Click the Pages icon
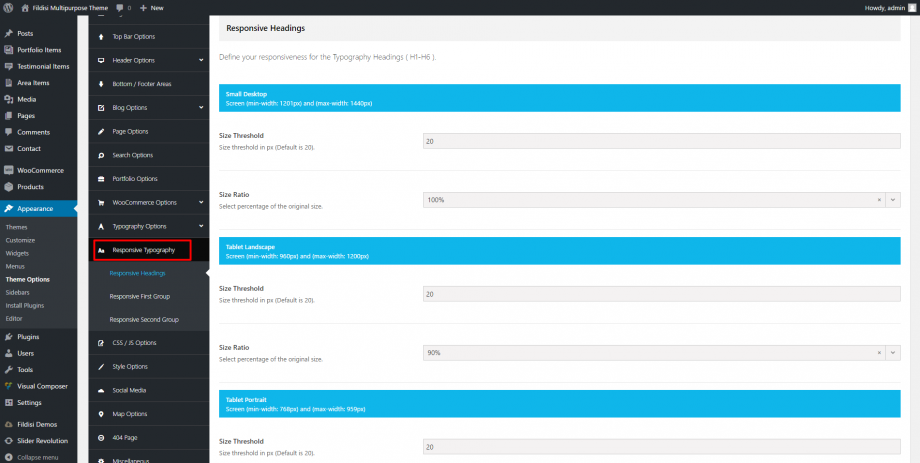Viewport: 920px width, 463px height. [9, 116]
